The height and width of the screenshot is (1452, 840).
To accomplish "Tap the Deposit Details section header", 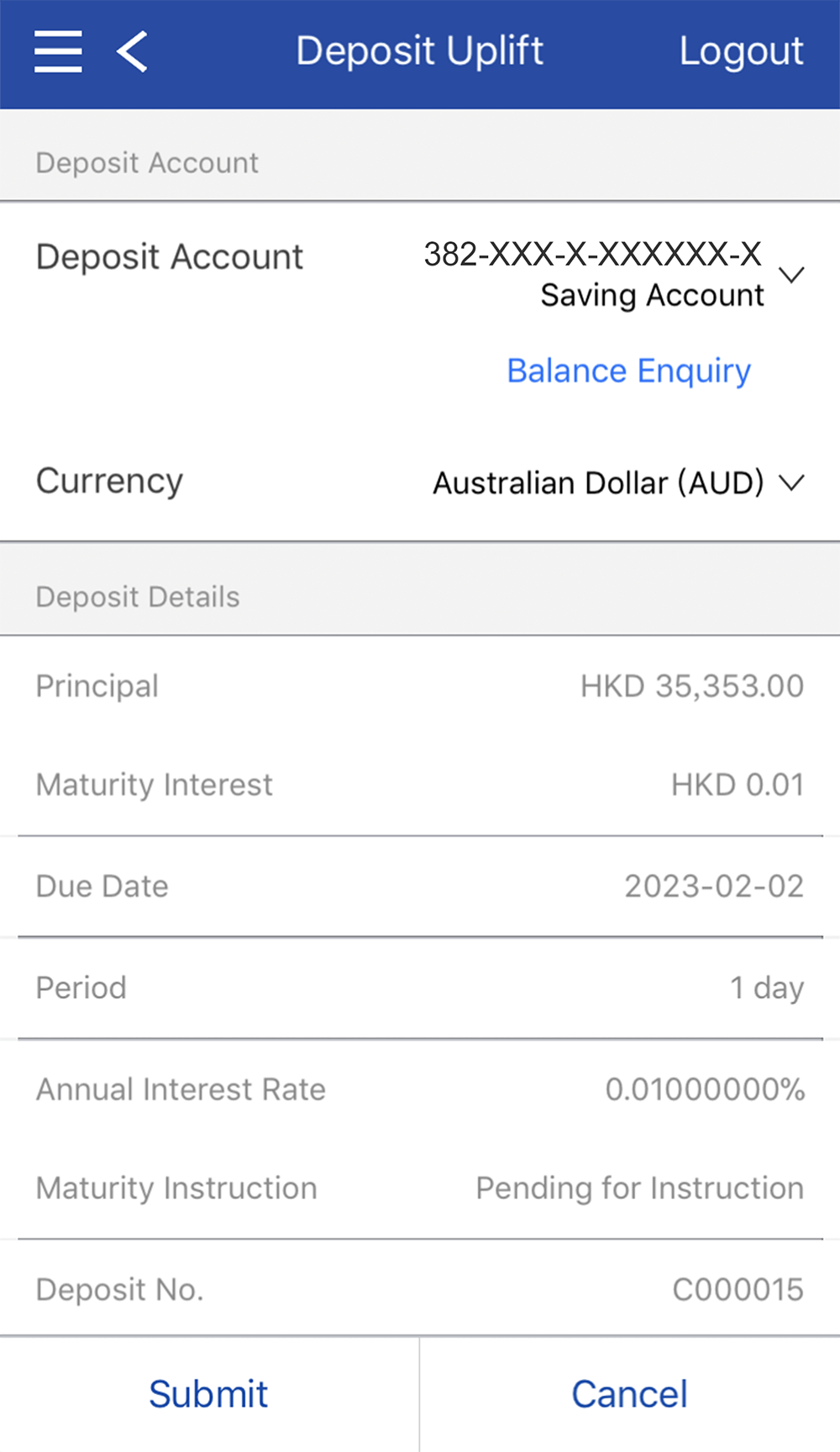I will click(x=138, y=597).
